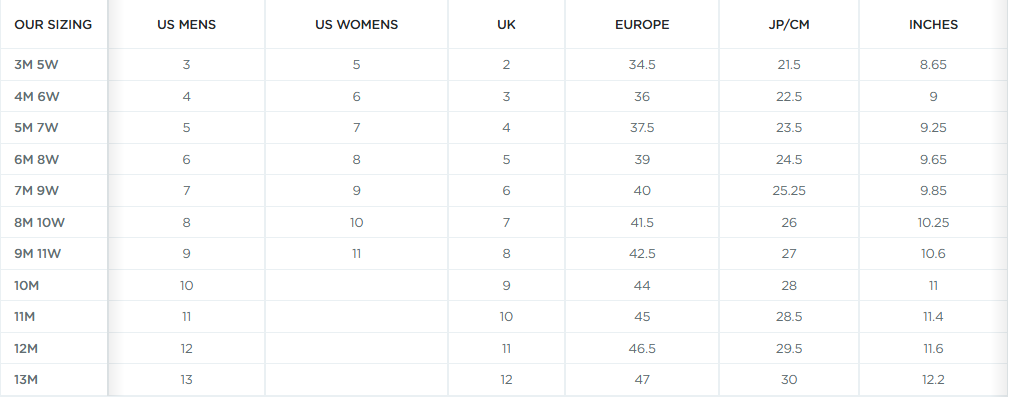
Task: Click the EUROPE column header
Action: pos(642,25)
